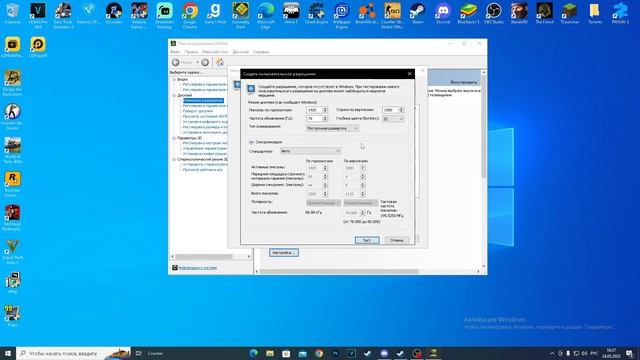
Task: Launch Garry's Mod from desktop
Action: pyautogui.click(x=215, y=13)
